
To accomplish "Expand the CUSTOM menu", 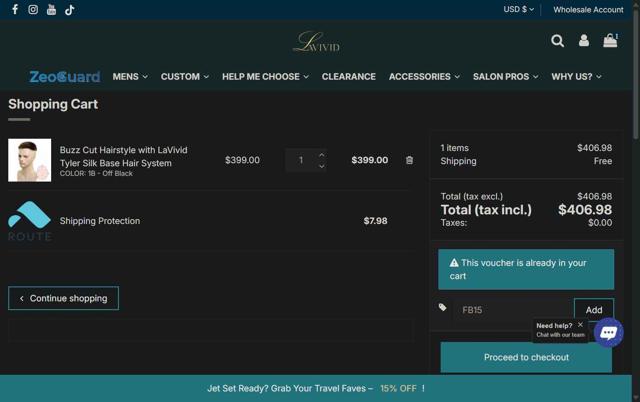I will point(184,77).
